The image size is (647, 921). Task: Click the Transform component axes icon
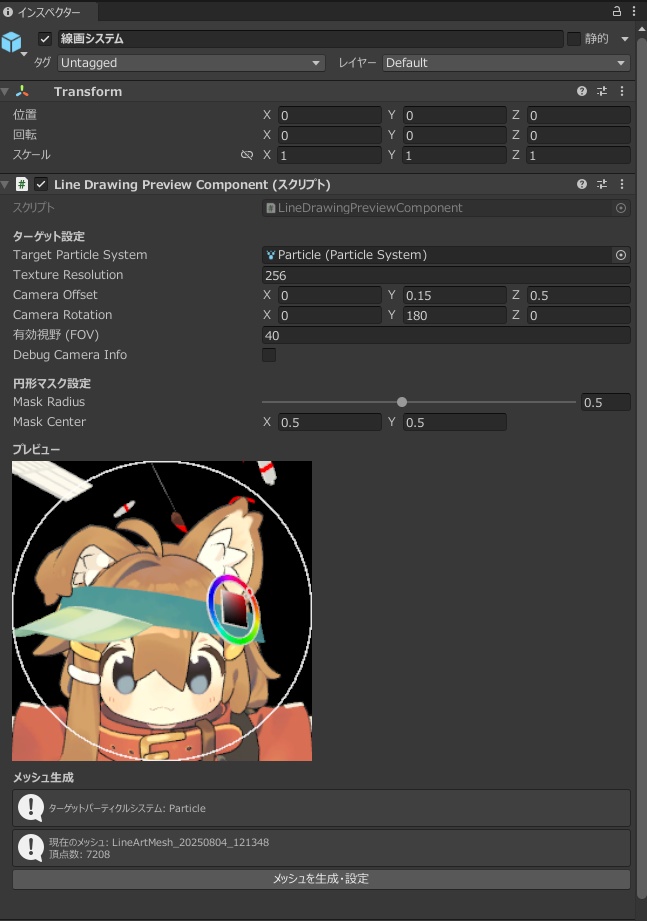pos(22,91)
